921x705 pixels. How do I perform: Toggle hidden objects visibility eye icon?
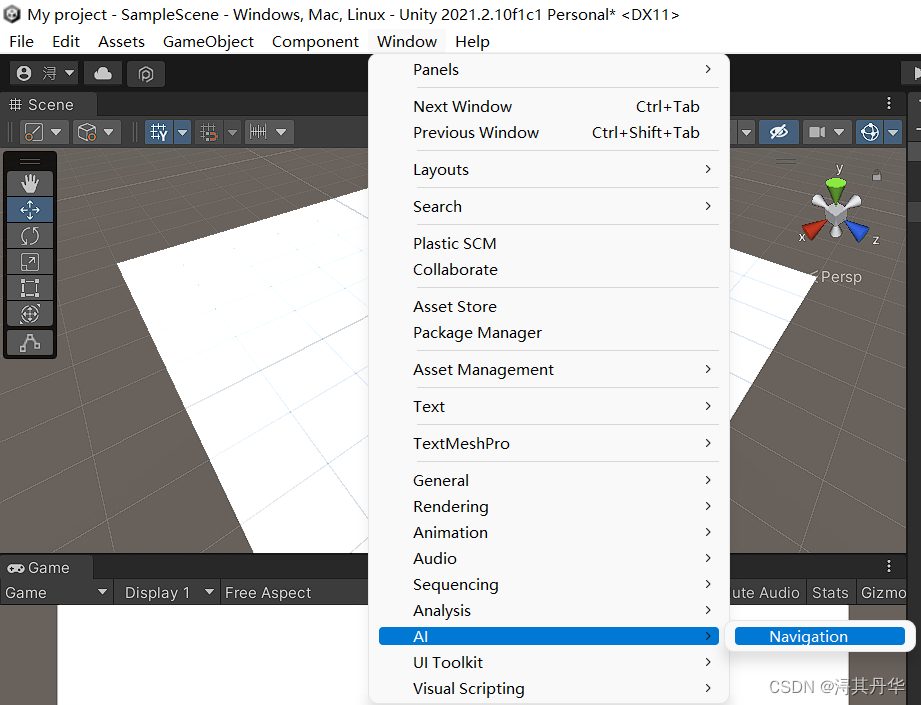[778, 132]
